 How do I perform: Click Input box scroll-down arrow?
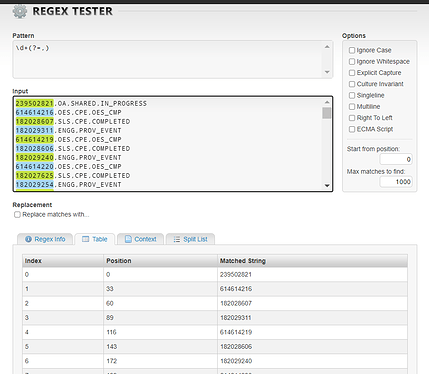(x=327, y=186)
